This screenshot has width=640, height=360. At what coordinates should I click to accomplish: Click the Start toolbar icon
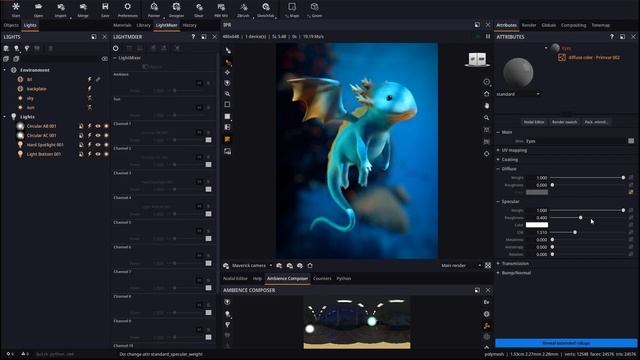pyautogui.click(x=16, y=7)
